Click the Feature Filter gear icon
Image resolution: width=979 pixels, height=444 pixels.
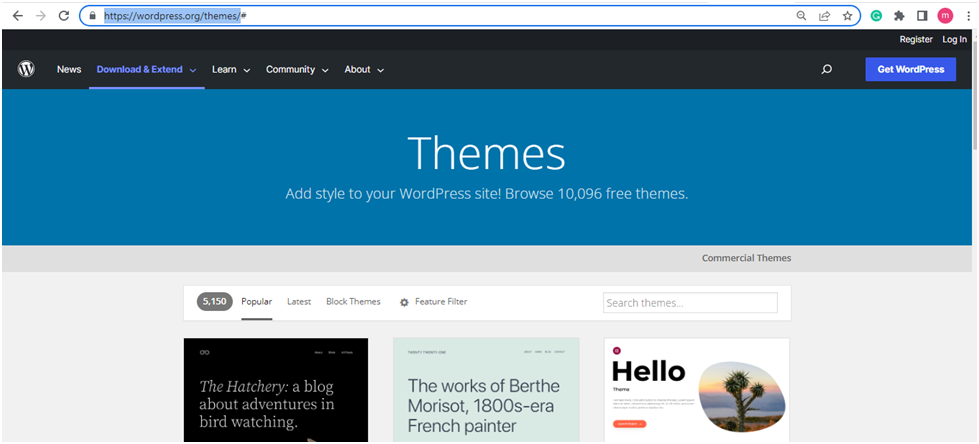click(404, 302)
